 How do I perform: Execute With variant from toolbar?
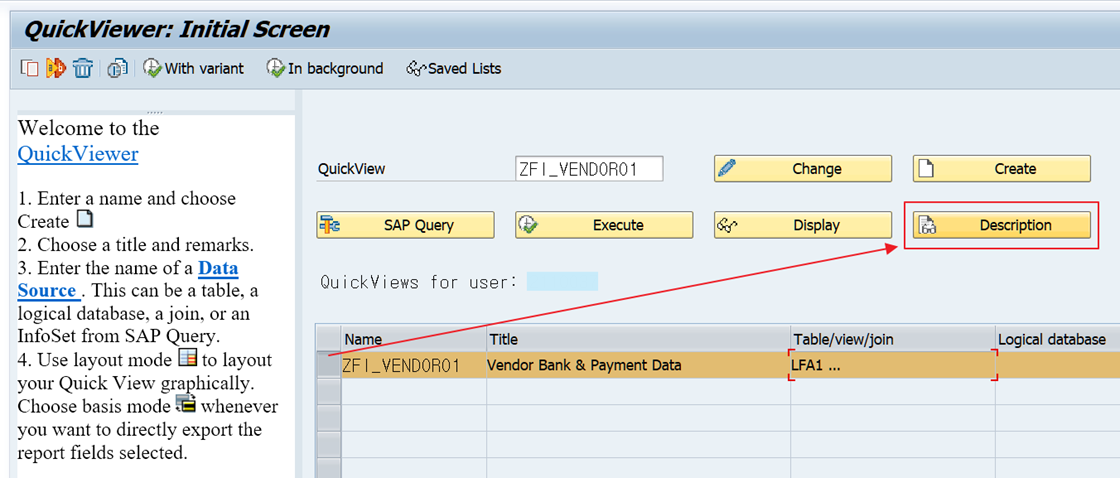tap(193, 69)
